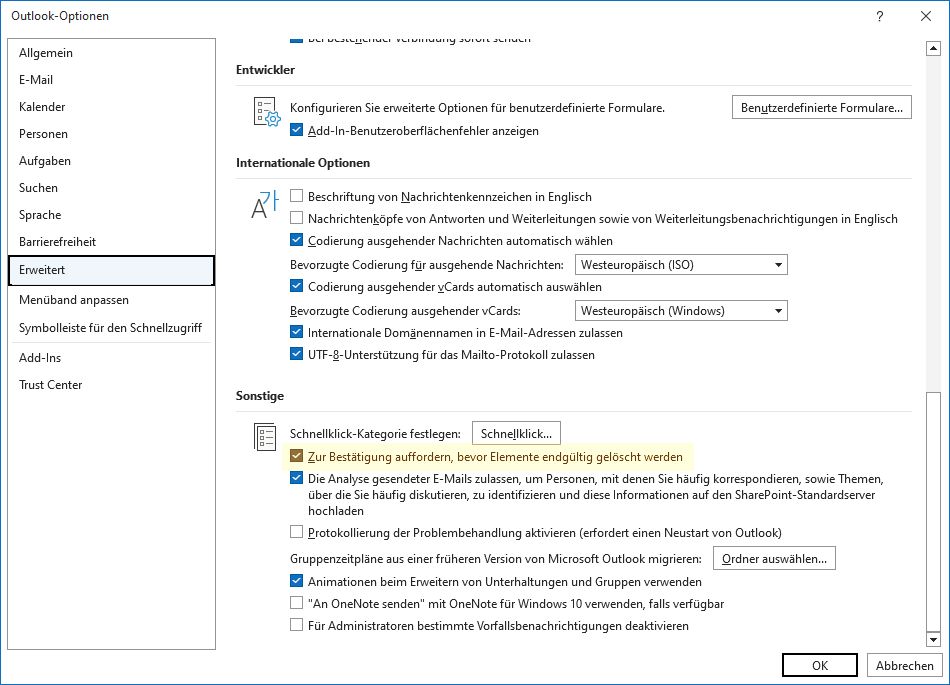Close the Outlook-Optionen dialog
Image resolution: width=950 pixels, height=685 pixels.
click(x=926, y=16)
